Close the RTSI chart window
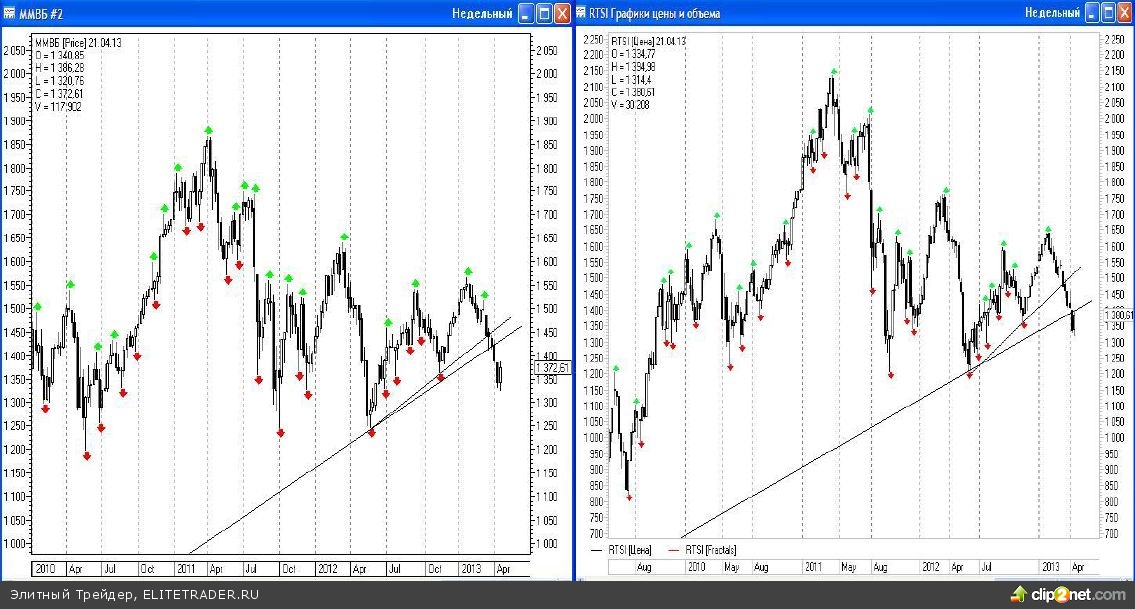1135x609 pixels. click(x=1126, y=14)
